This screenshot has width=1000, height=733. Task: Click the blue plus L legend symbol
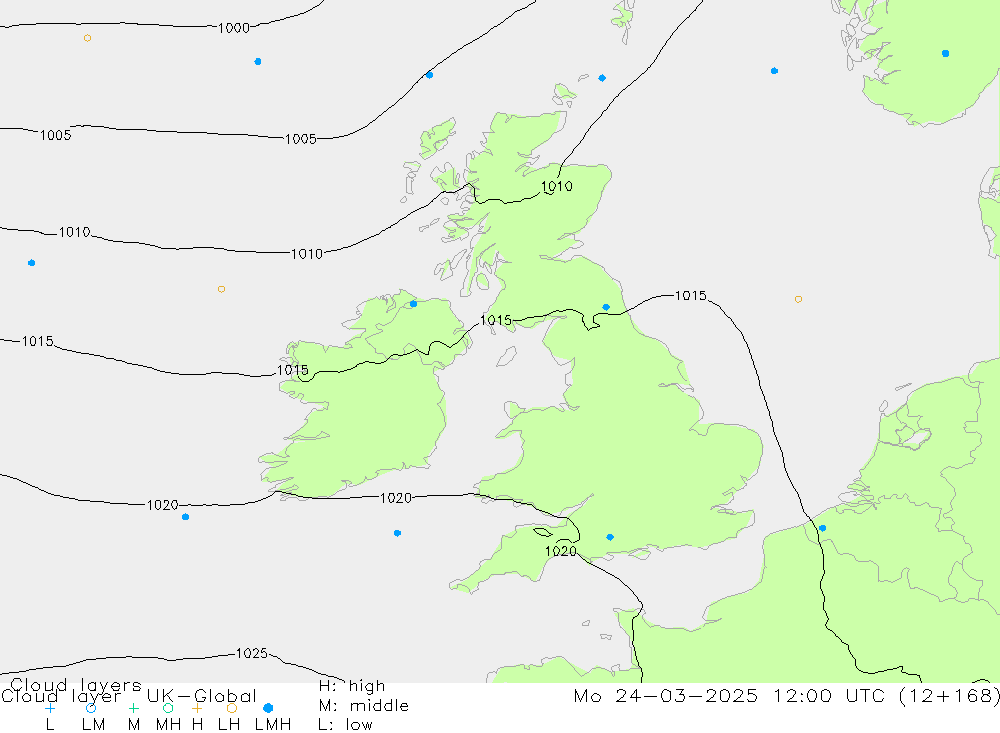point(50,708)
